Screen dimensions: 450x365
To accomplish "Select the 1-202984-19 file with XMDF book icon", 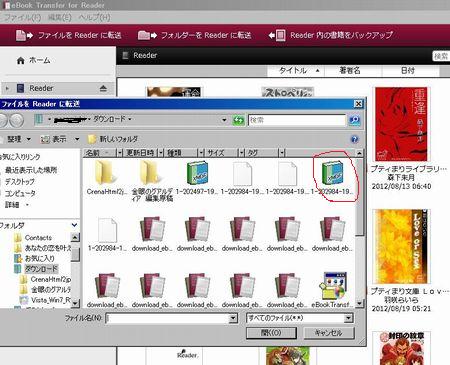I will tap(332, 178).
